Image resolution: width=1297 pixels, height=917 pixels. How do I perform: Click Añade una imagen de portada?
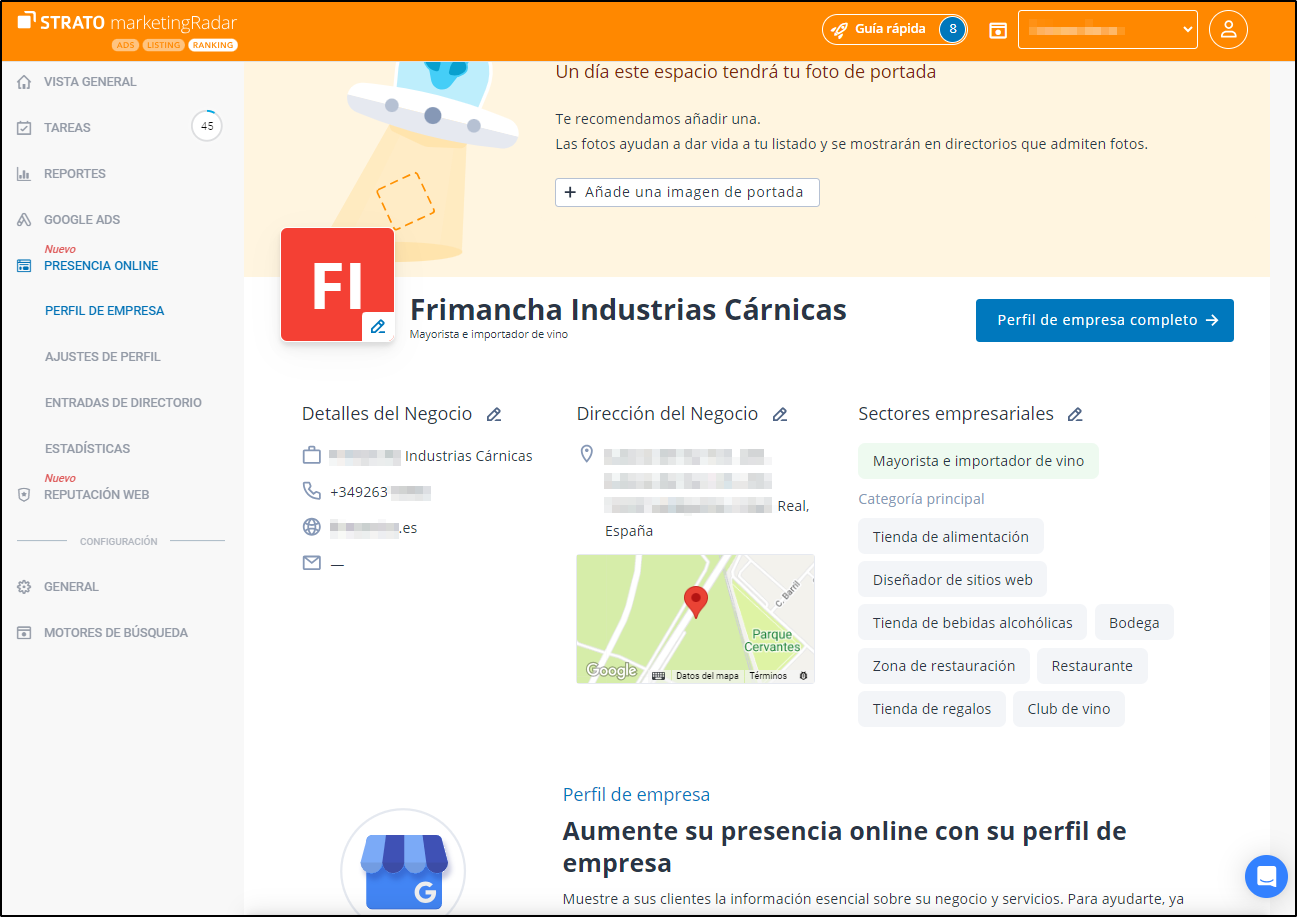pyautogui.click(x=687, y=192)
